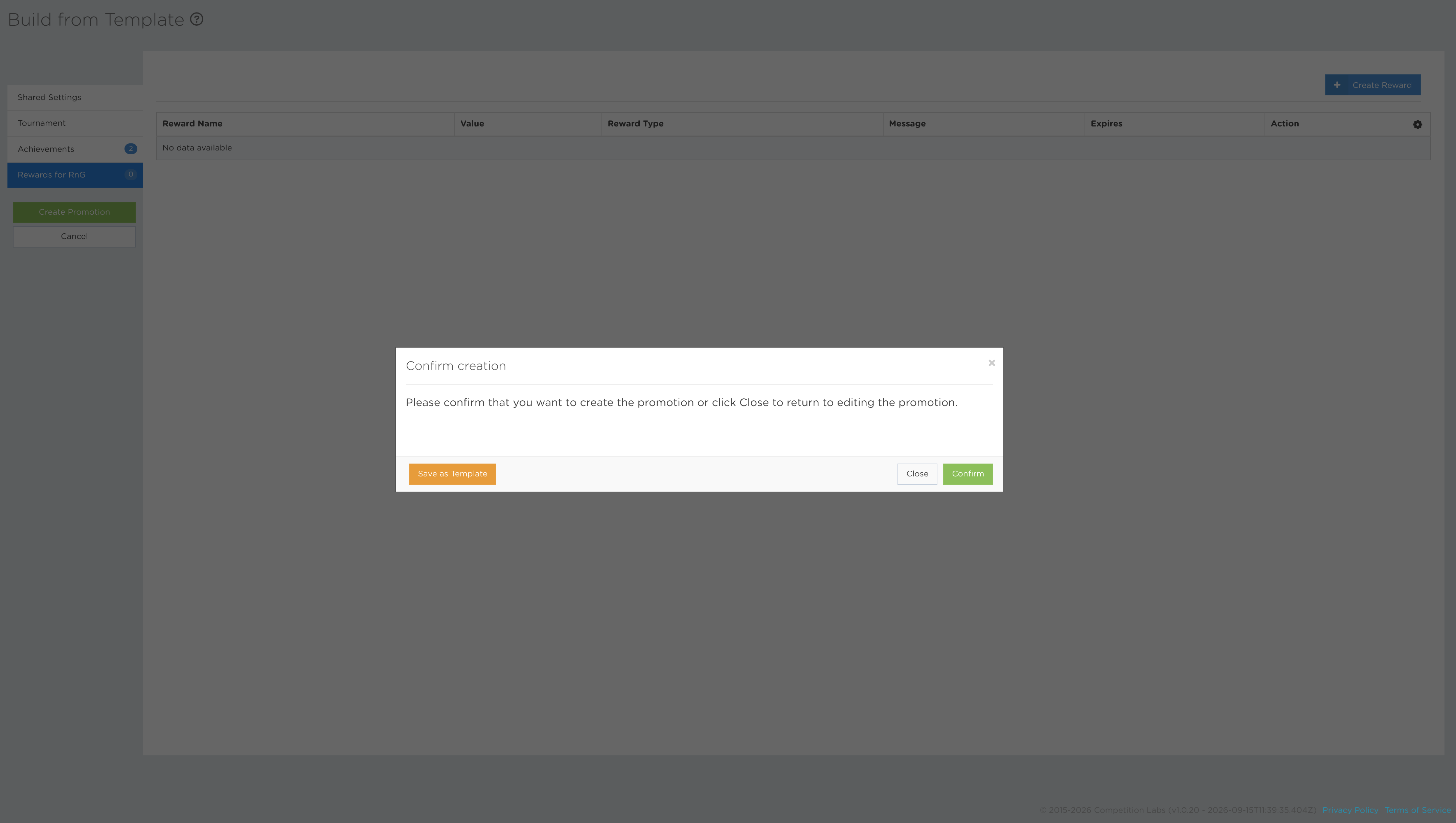Open the Shared Settings tab

click(75, 97)
